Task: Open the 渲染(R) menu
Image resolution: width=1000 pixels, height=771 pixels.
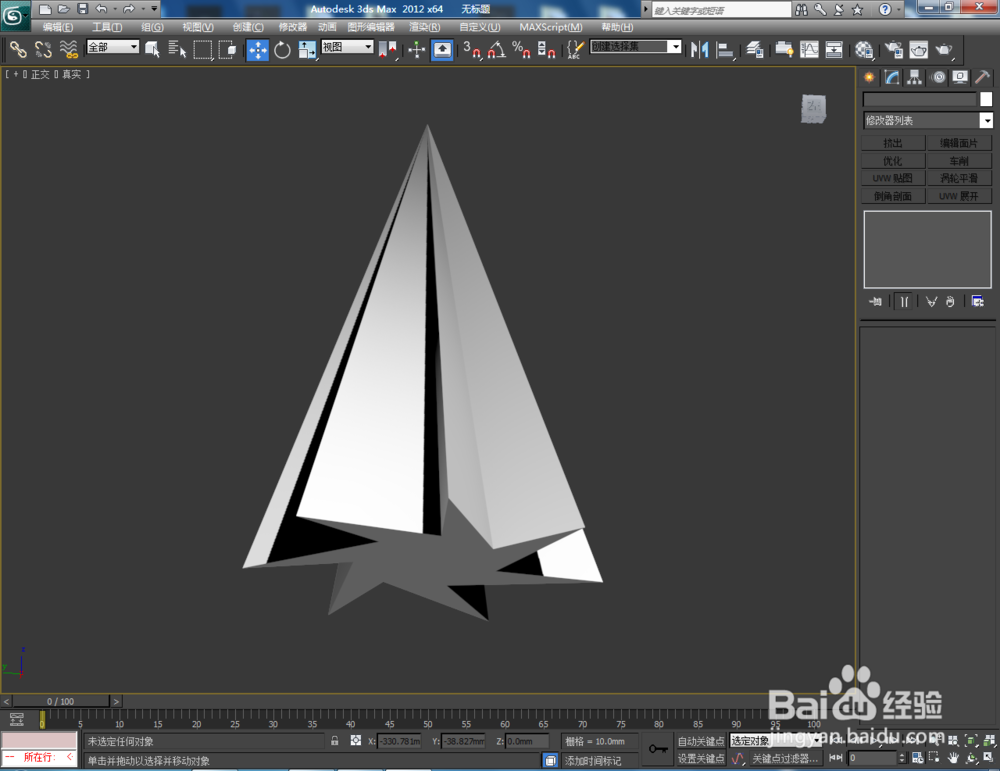Action: [x=425, y=27]
